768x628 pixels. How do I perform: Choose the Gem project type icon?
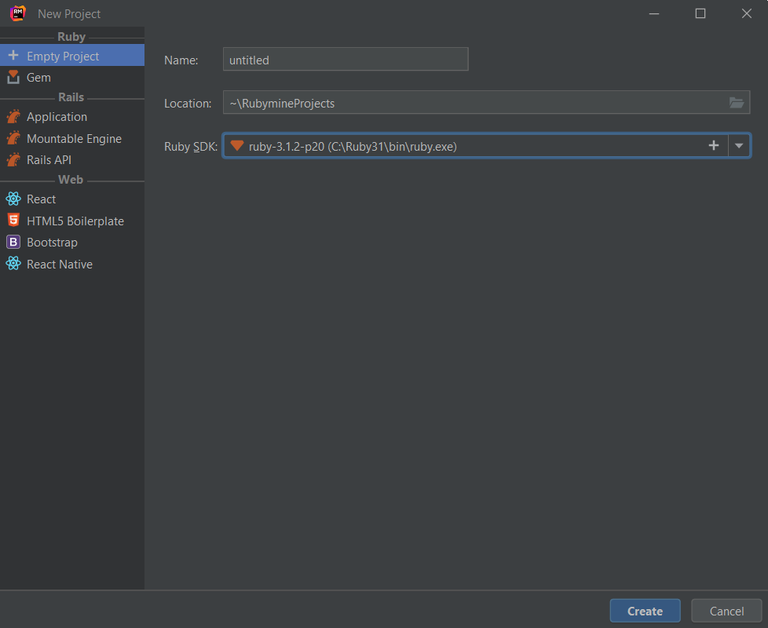click(13, 77)
